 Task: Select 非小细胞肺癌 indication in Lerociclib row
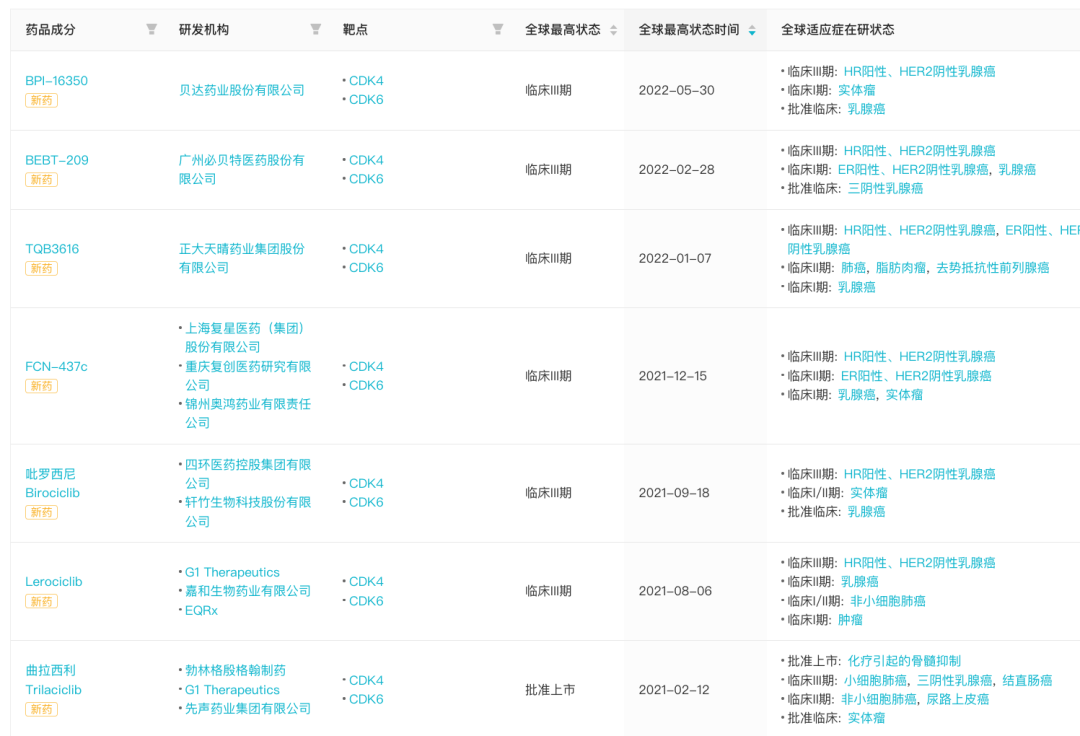pos(887,601)
